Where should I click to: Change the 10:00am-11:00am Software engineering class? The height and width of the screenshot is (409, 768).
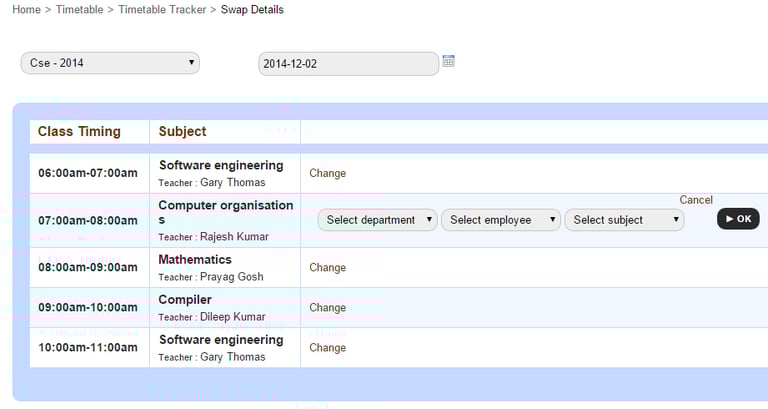(327, 348)
